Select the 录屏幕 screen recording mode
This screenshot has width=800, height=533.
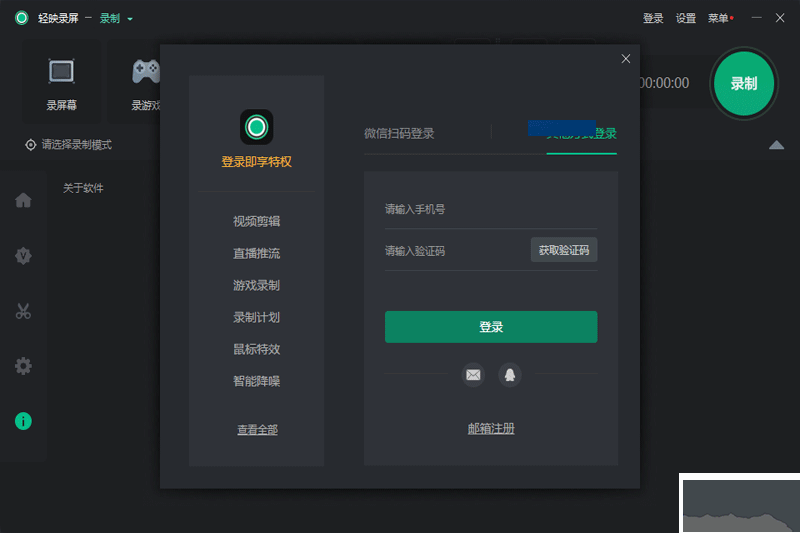61,83
